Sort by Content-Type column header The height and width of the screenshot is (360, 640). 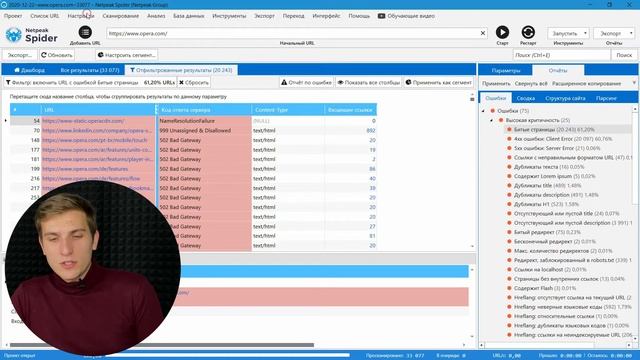click(288, 110)
